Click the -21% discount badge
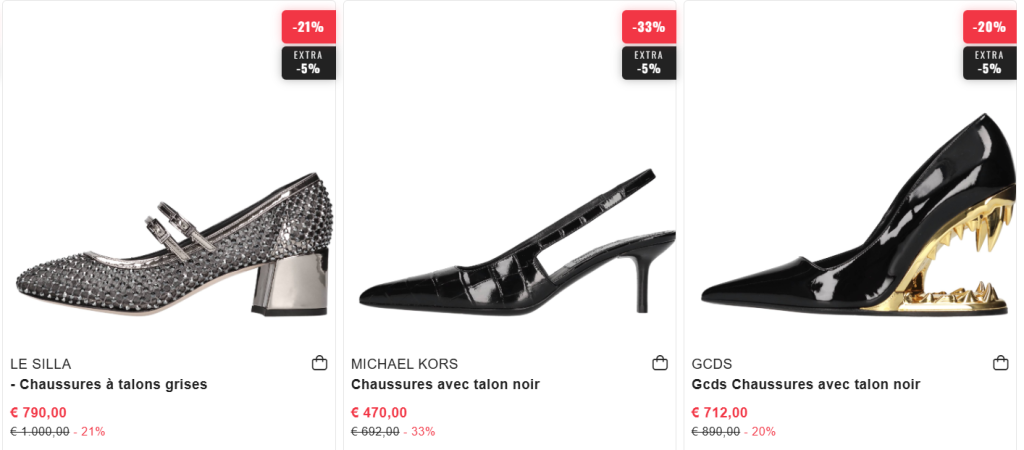The width and height of the screenshot is (1024, 450). point(308,27)
